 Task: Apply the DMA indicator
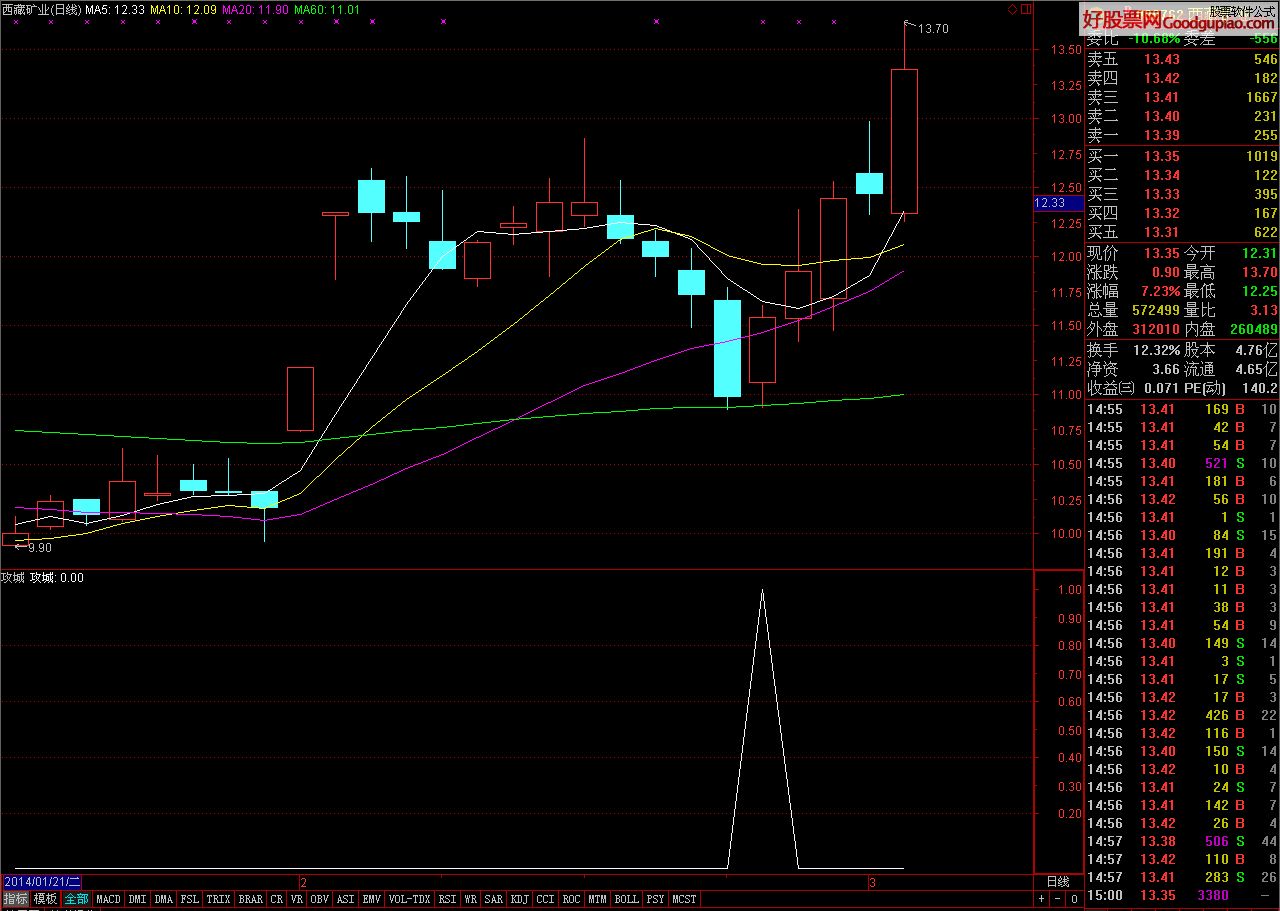[x=164, y=899]
